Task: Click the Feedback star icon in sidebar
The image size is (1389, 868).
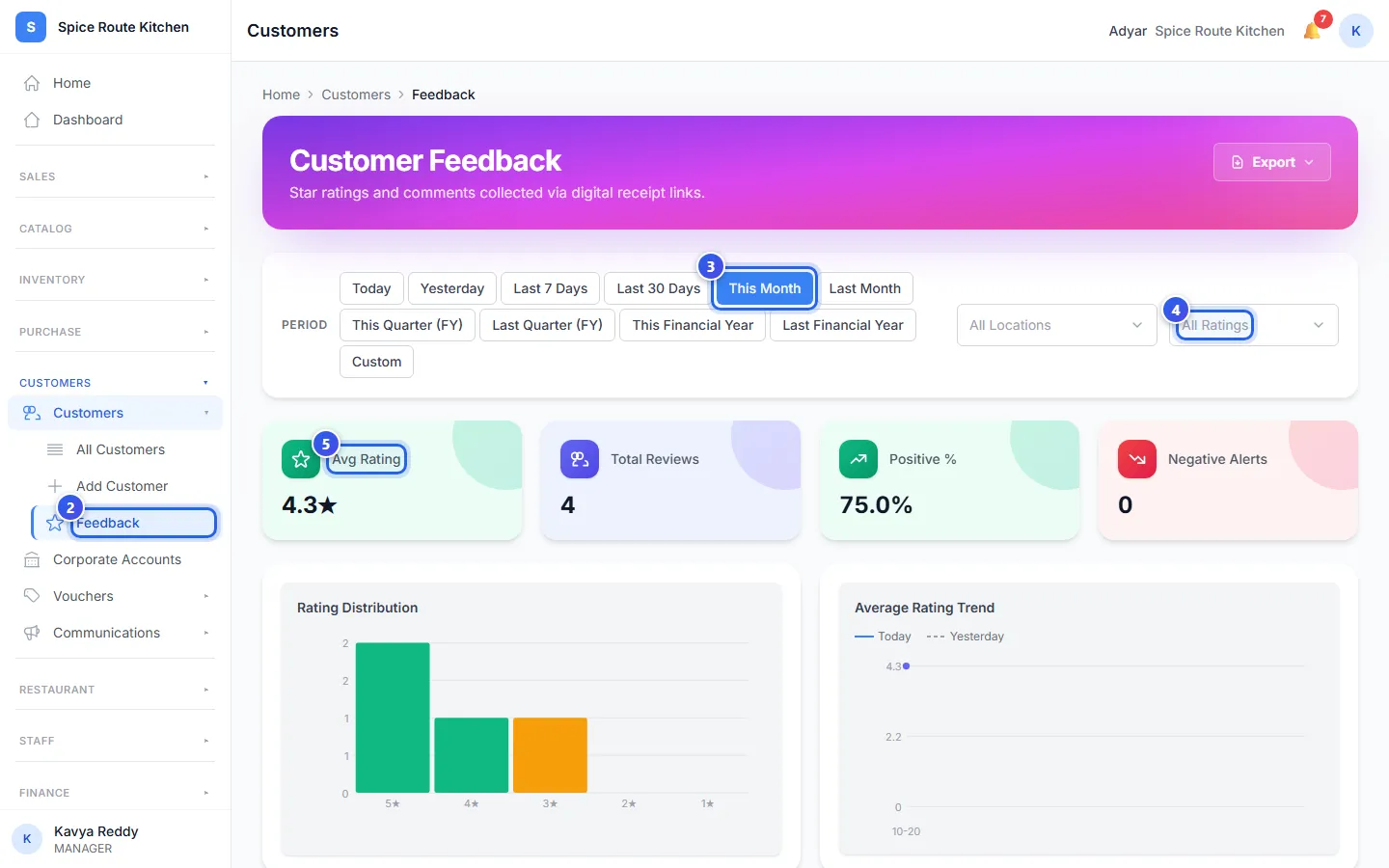Action: (55, 523)
